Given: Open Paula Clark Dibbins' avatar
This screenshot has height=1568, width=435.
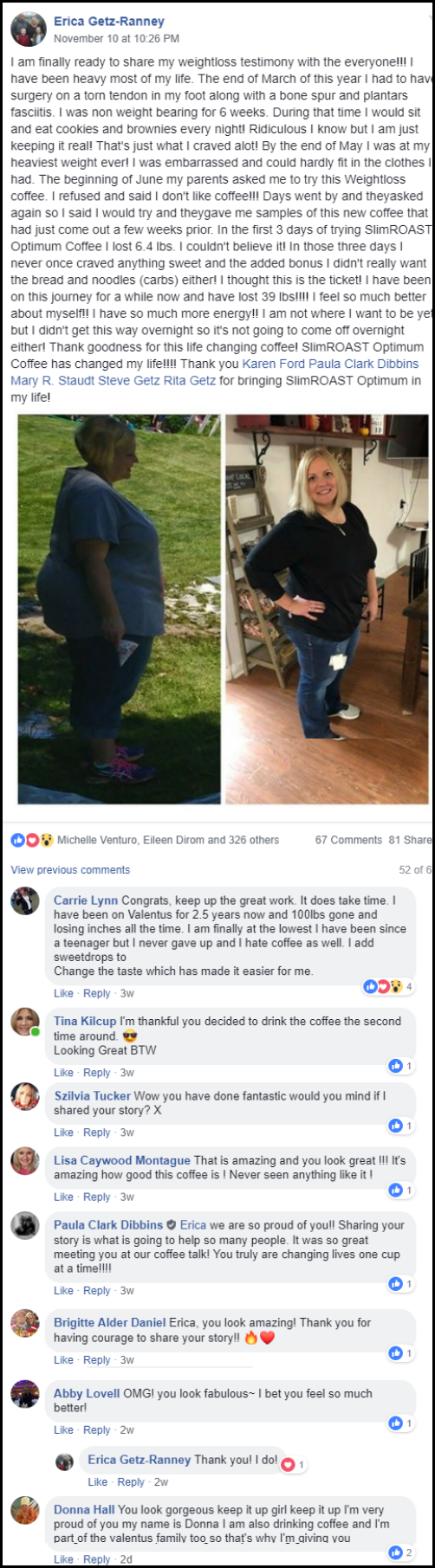Looking at the screenshot, I should pos(25,1226).
